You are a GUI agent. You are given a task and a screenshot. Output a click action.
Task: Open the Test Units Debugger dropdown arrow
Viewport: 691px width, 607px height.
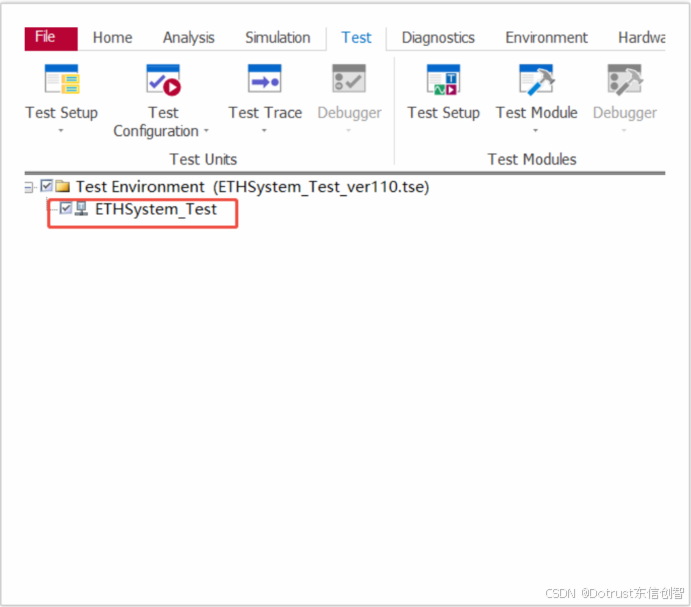pyautogui.click(x=349, y=130)
